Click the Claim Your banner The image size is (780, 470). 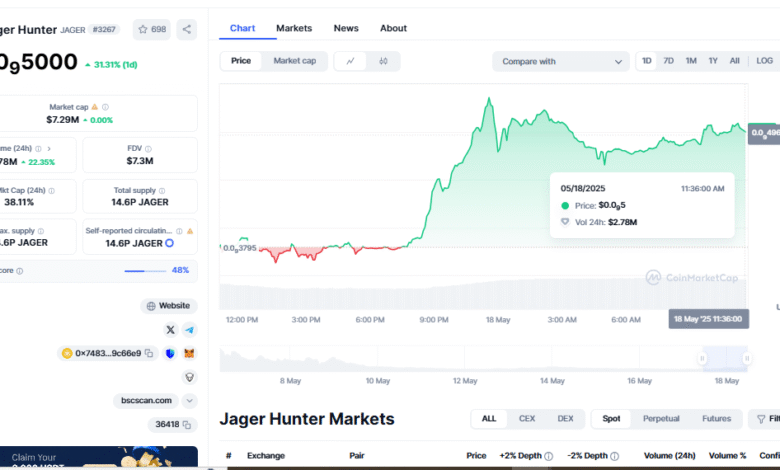(x=98, y=458)
